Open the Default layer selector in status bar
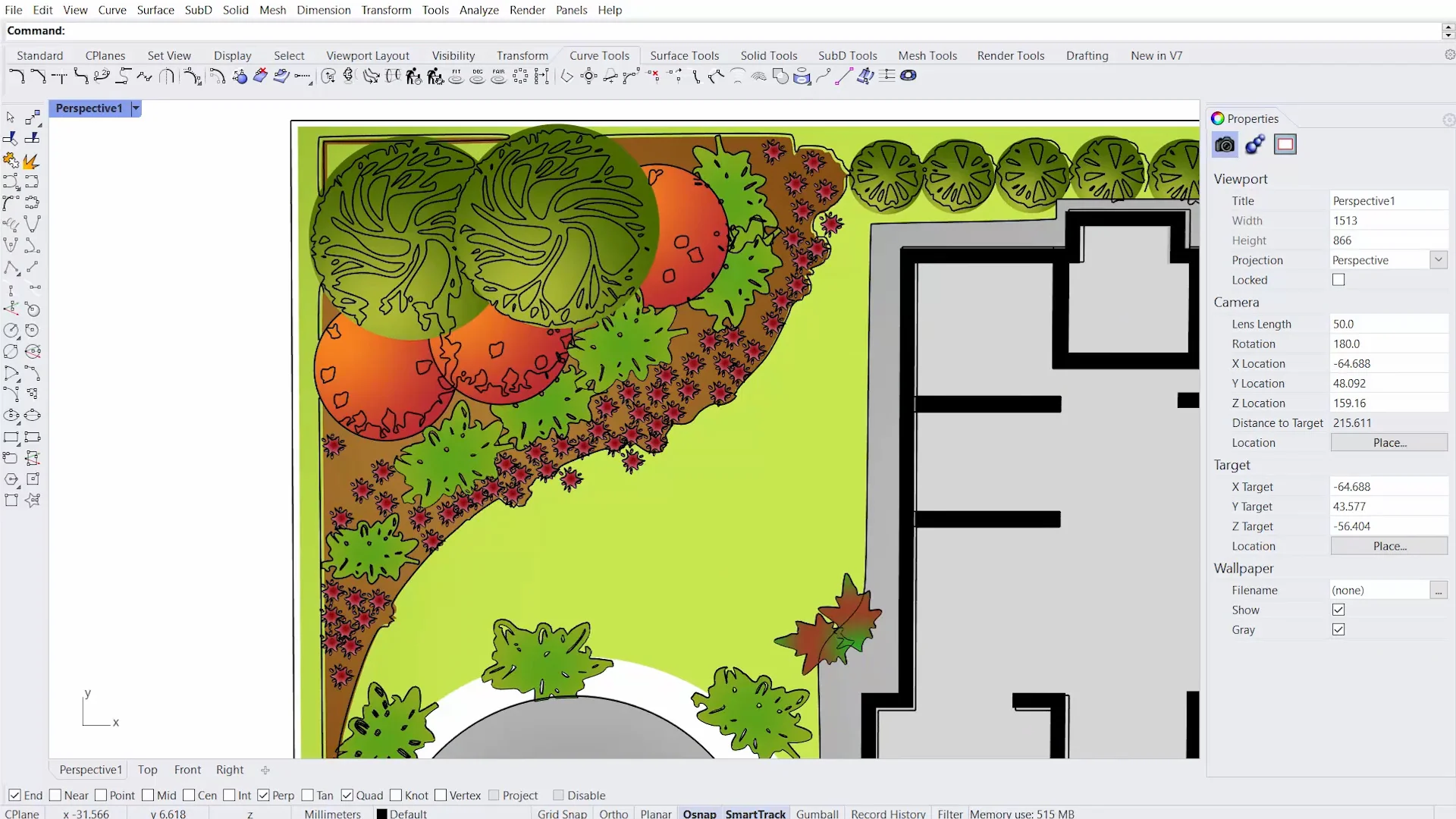The image size is (1456, 819). (x=402, y=814)
